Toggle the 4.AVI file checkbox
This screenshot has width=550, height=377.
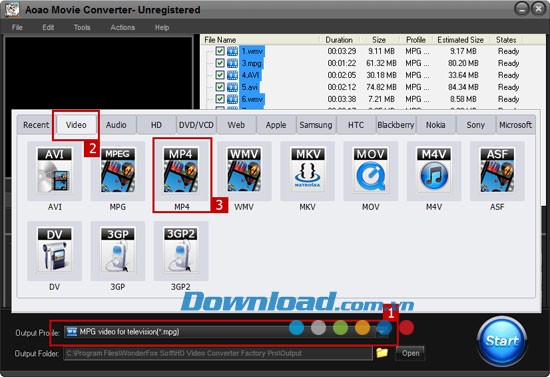click(220, 75)
